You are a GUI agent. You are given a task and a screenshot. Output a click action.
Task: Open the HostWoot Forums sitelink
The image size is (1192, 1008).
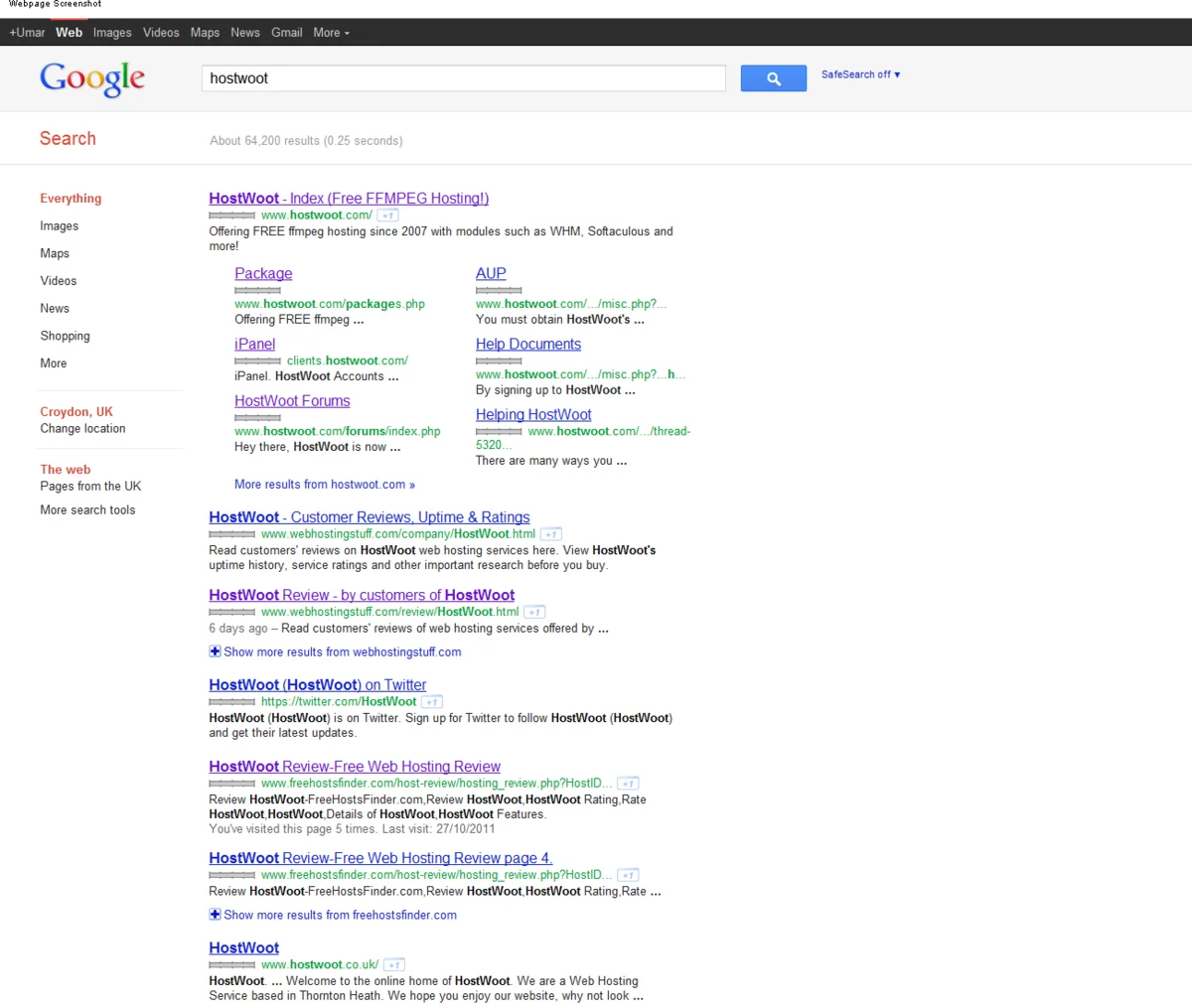pos(292,401)
